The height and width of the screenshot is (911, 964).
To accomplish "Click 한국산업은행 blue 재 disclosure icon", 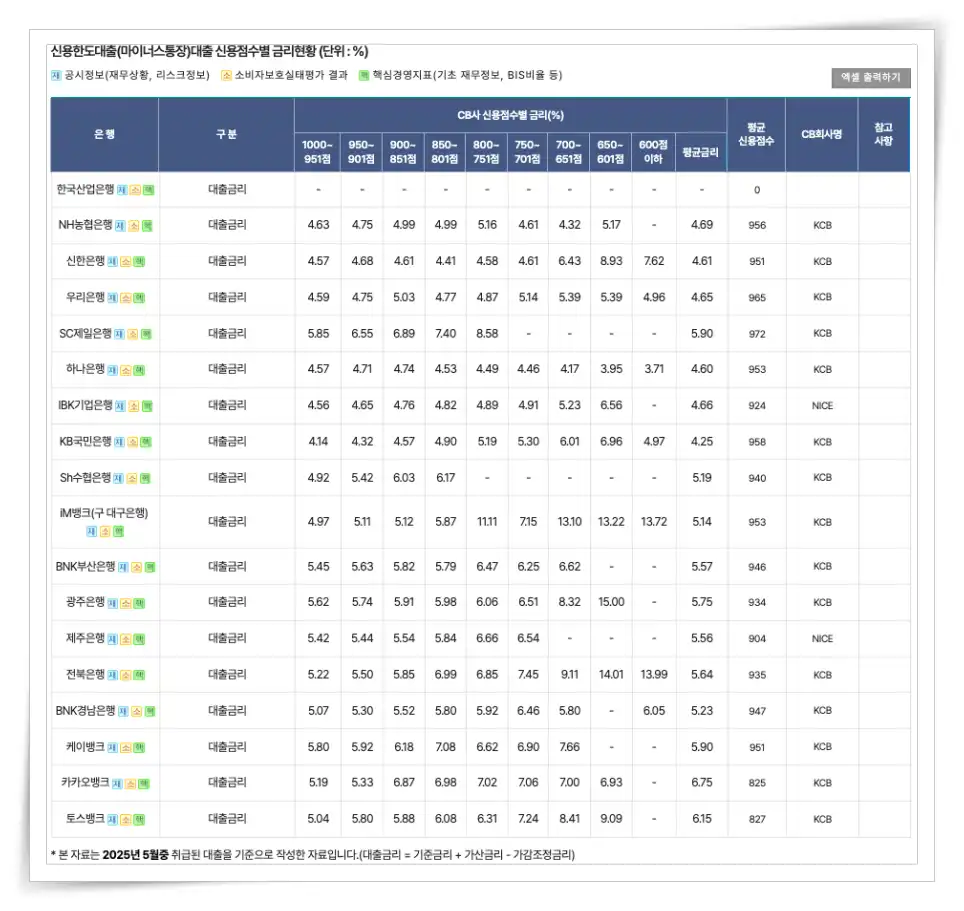I will pyautogui.click(x=122, y=191).
